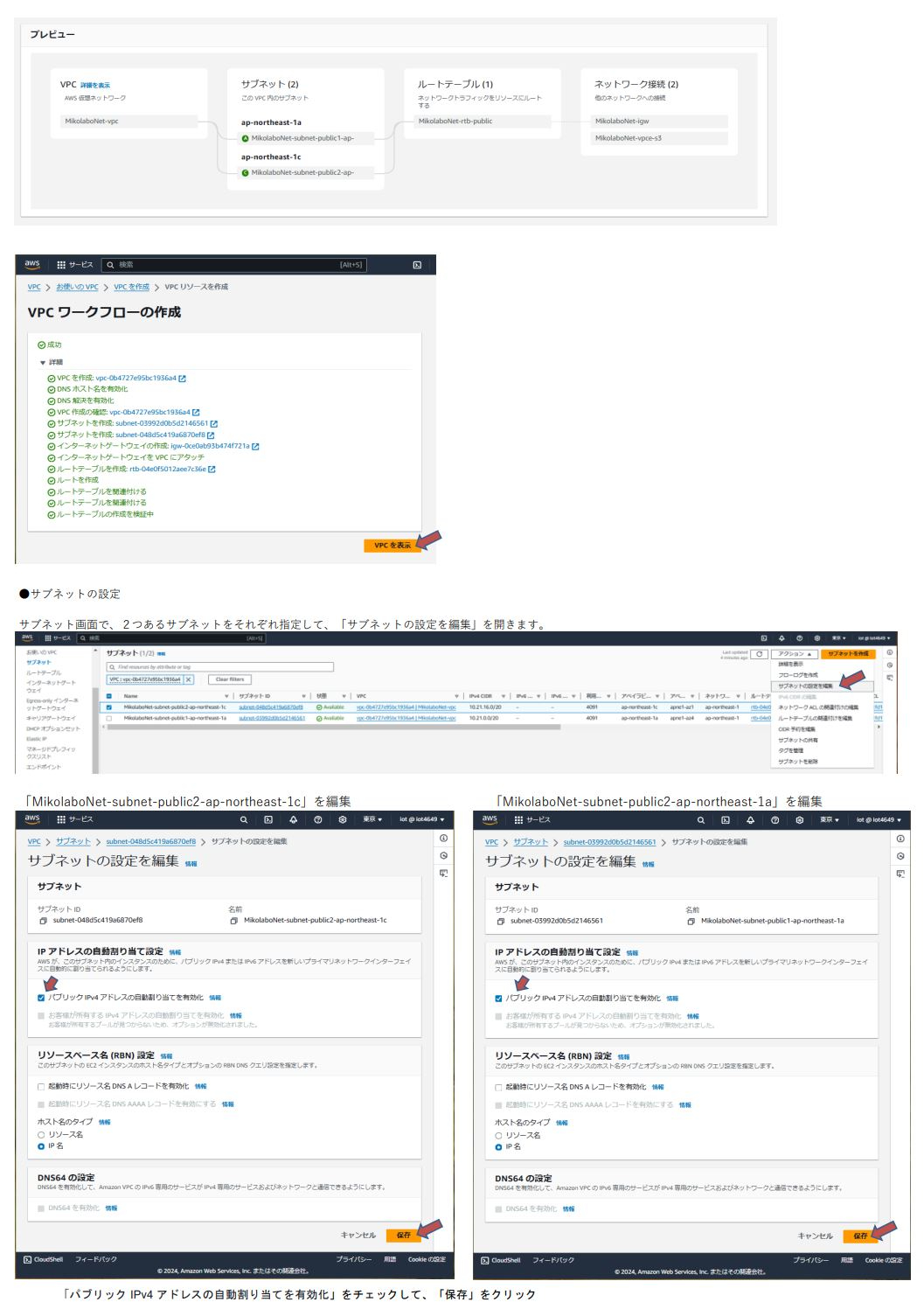
Task: Copy name MikolaboNet-subnet-public1-ap-northeast-1a via copy icon
Action: click(691, 922)
